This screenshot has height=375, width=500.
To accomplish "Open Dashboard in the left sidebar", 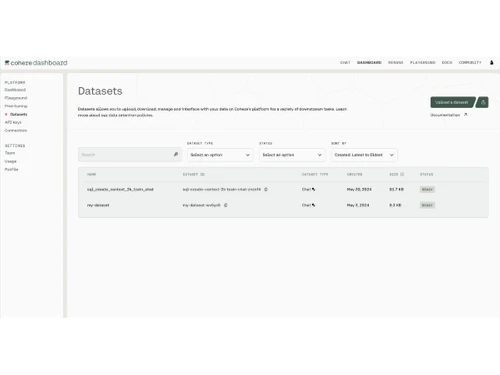I will (15, 90).
